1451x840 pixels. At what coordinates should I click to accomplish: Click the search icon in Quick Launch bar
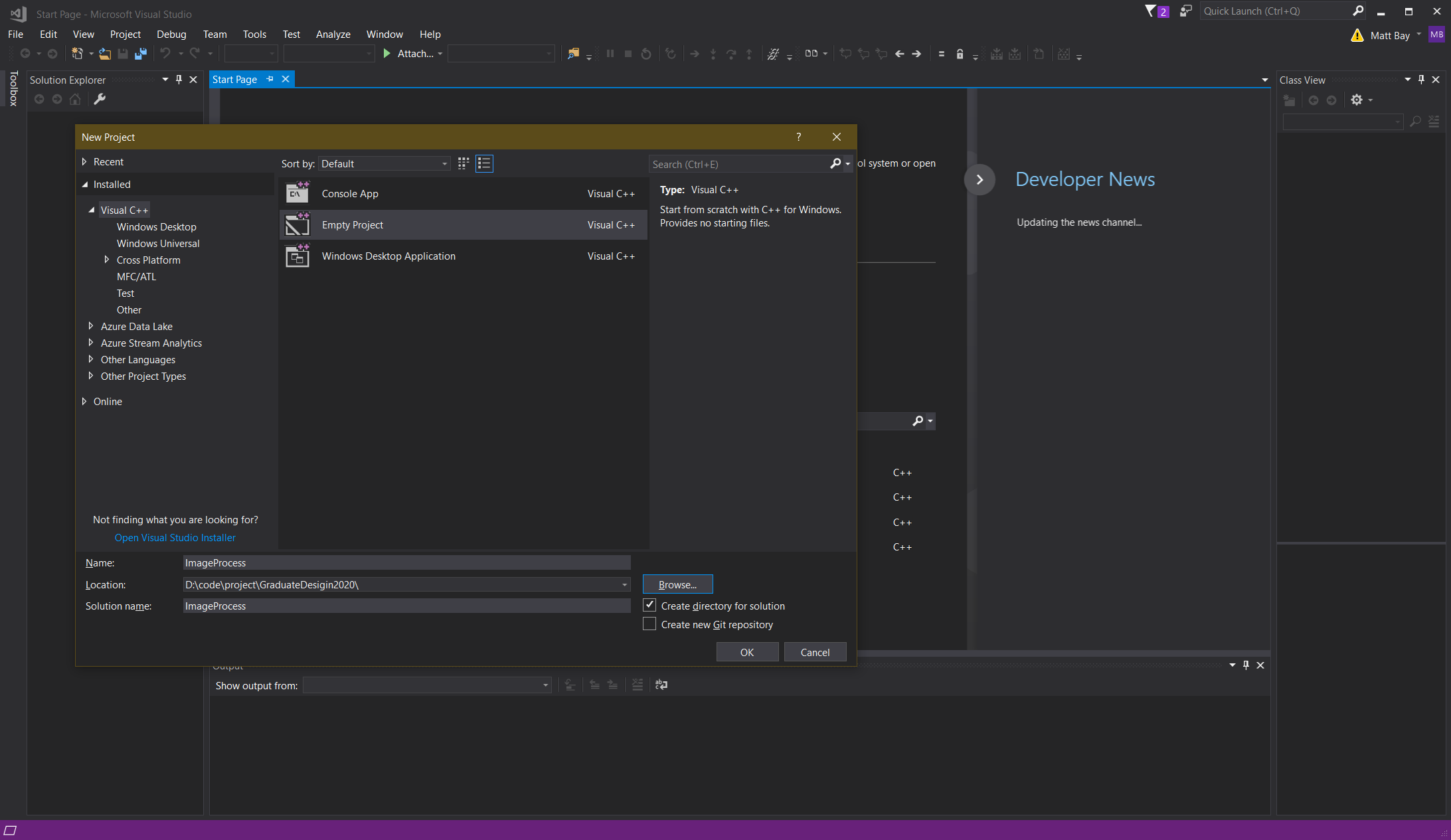pyautogui.click(x=1359, y=12)
